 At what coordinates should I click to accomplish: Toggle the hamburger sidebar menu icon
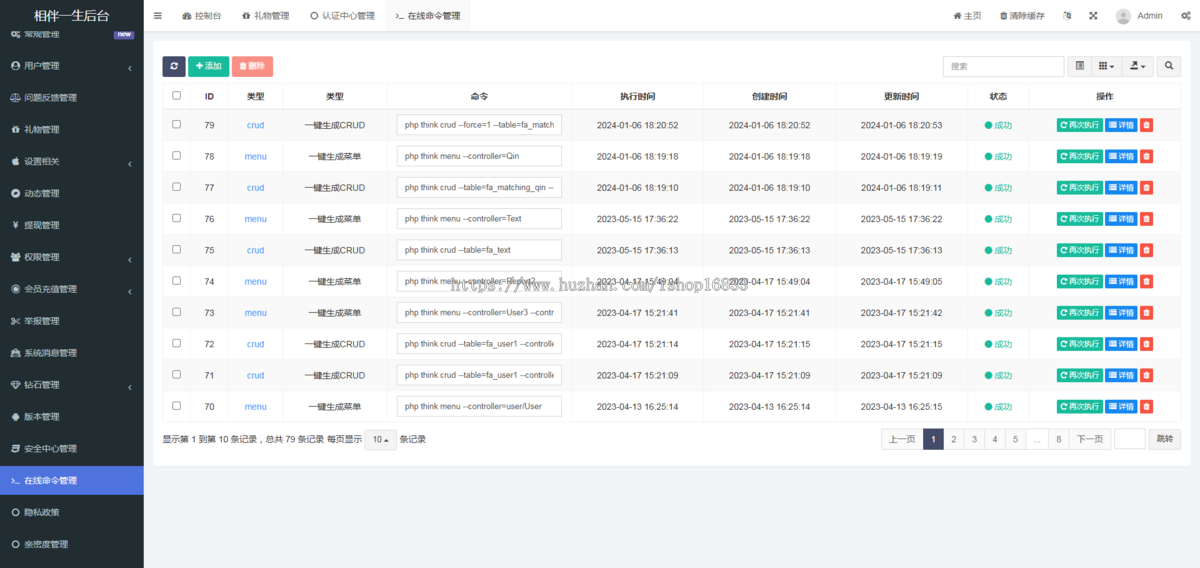pos(158,16)
